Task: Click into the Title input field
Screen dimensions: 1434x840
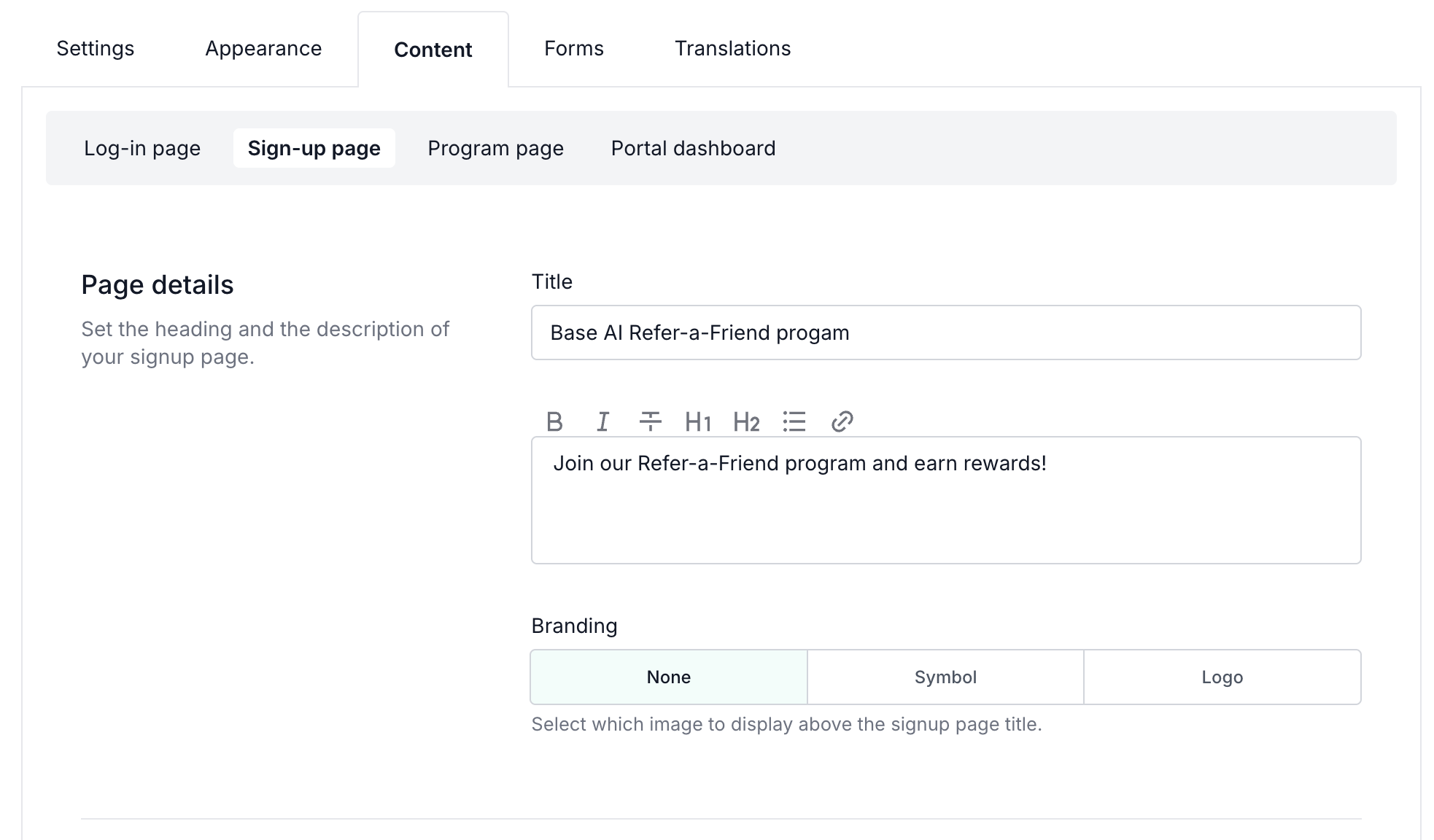Action: click(946, 332)
